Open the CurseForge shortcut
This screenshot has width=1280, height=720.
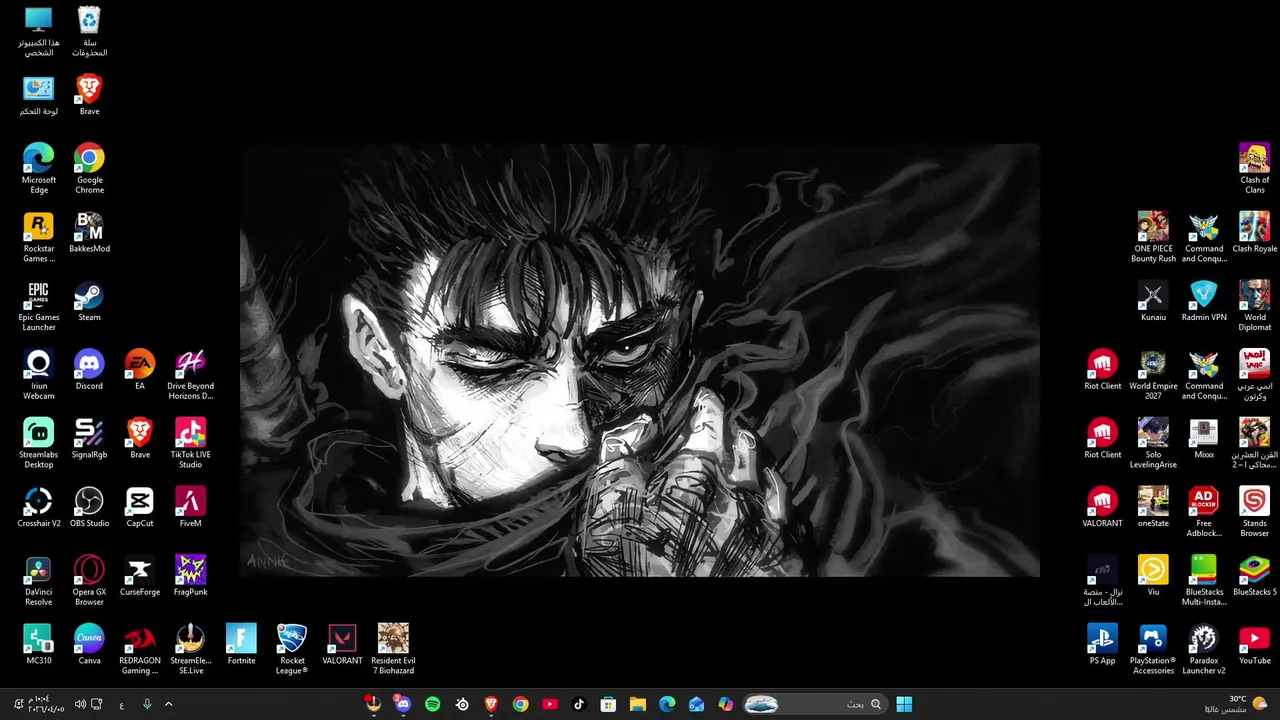(x=140, y=576)
